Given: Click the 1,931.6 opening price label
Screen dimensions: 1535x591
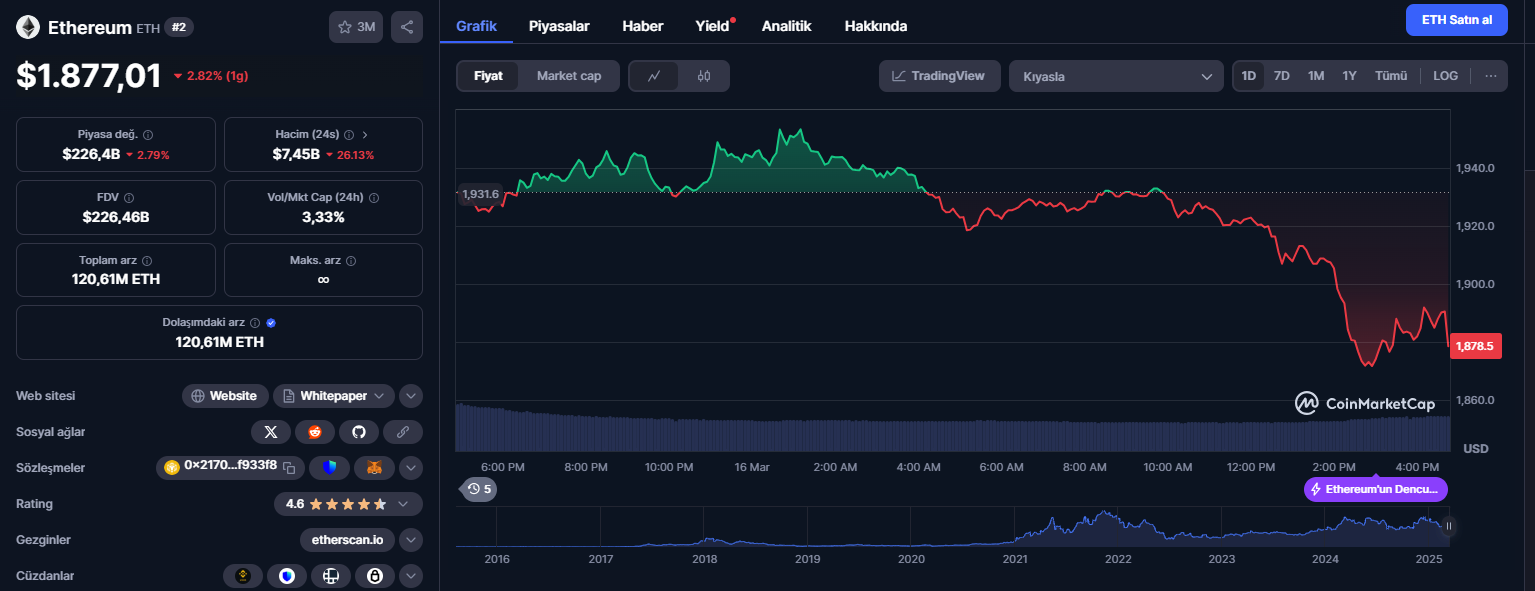Looking at the screenshot, I should tap(479, 193).
